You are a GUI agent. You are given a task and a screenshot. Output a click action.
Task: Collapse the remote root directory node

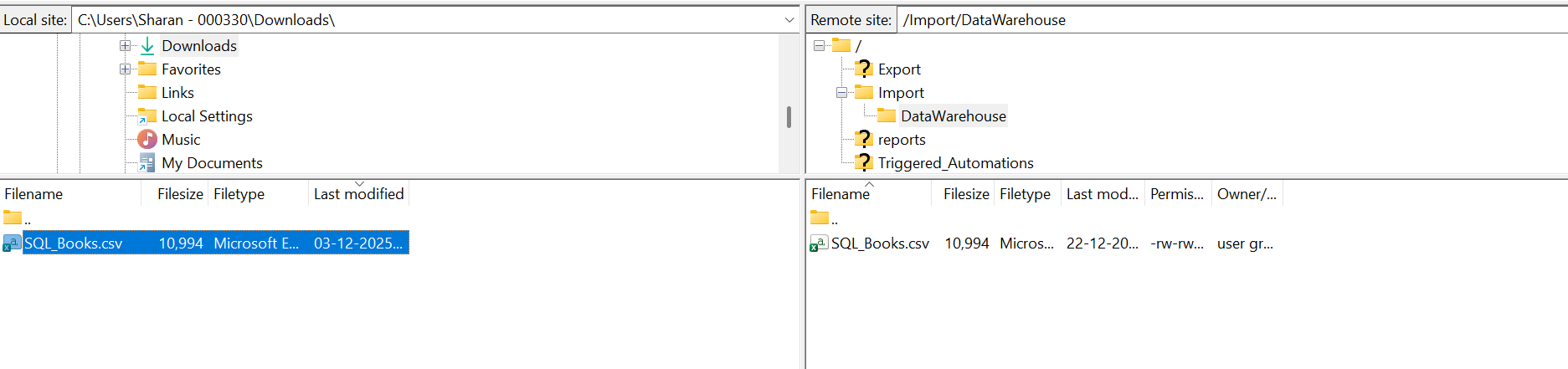coord(819,46)
